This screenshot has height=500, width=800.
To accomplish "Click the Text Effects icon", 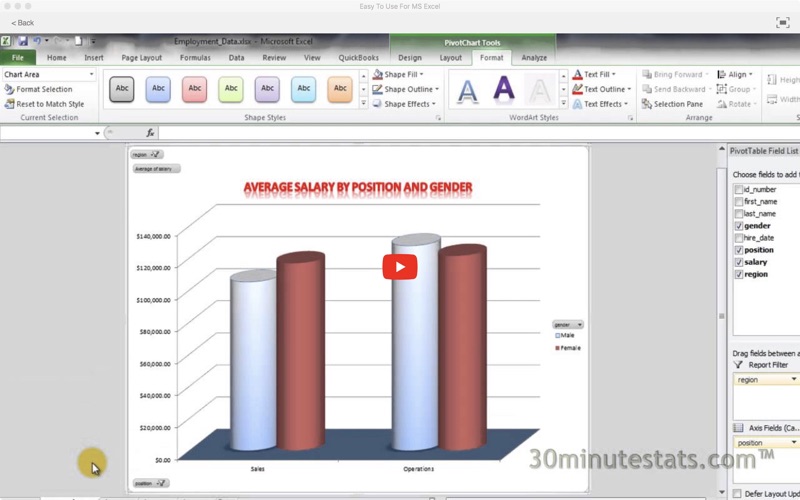I will pyautogui.click(x=577, y=104).
